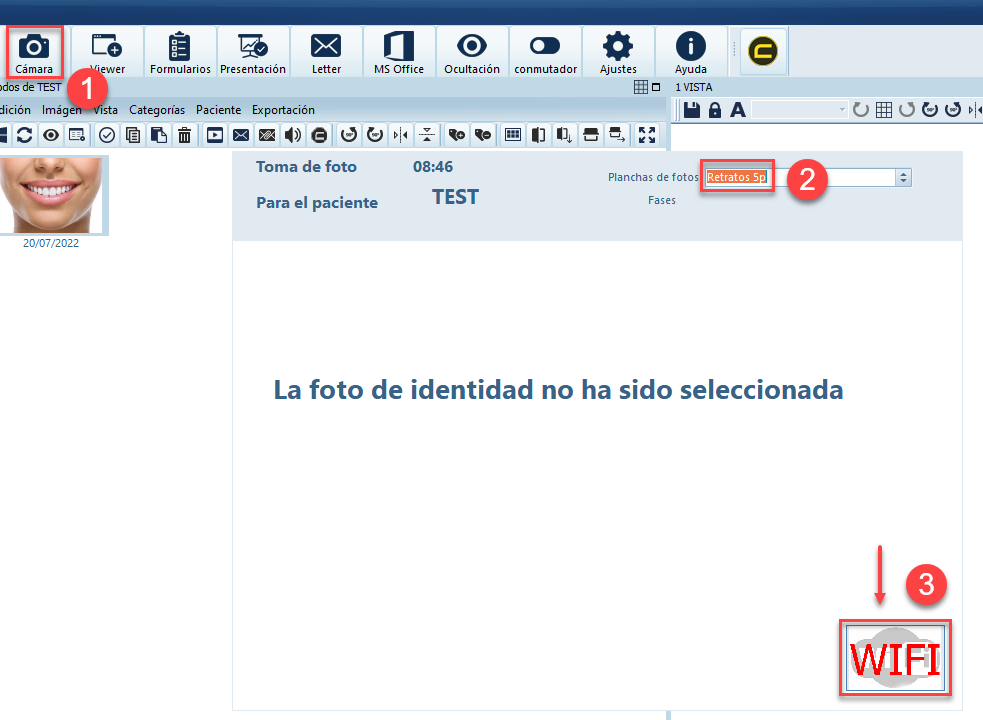The height and width of the screenshot is (720, 983).
Task: Toggle the conmutador switch
Action: point(545,53)
